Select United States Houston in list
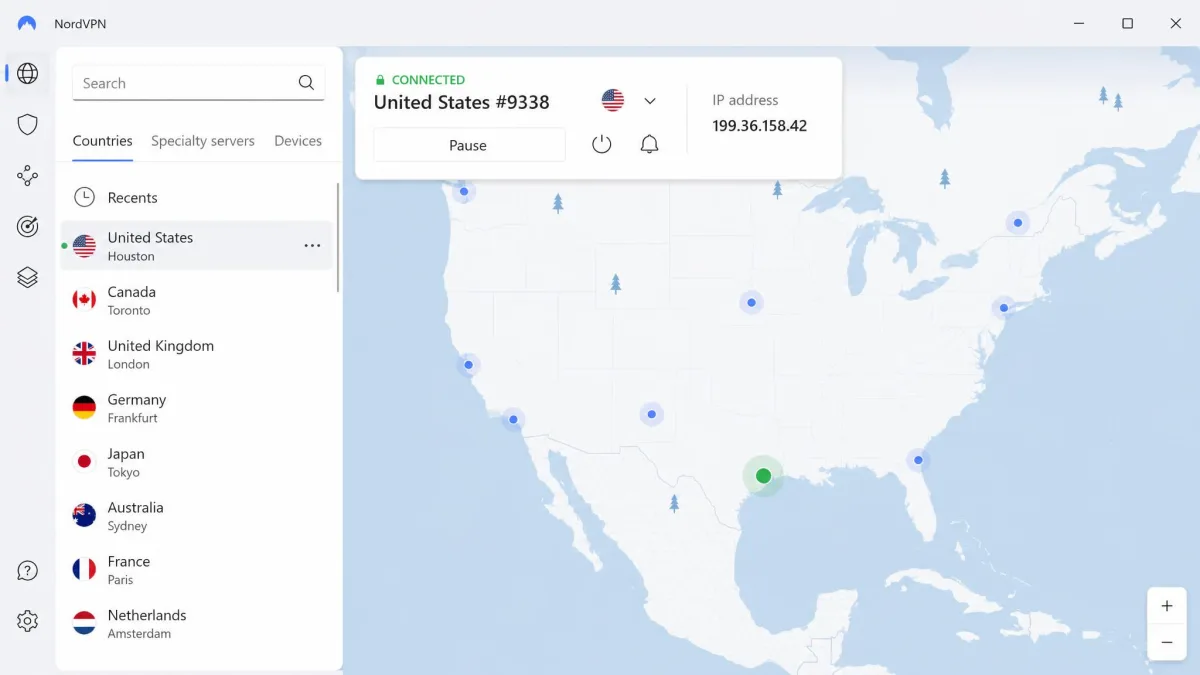Viewport: 1200px width, 675px height. 196,246
